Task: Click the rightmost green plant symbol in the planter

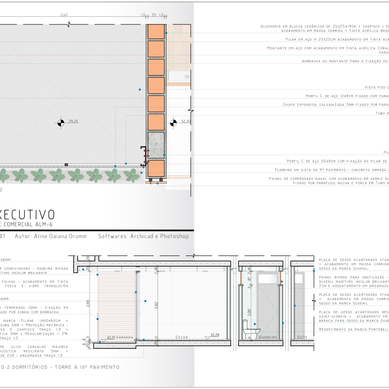Action: pyautogui.click(x=132, y=175)
